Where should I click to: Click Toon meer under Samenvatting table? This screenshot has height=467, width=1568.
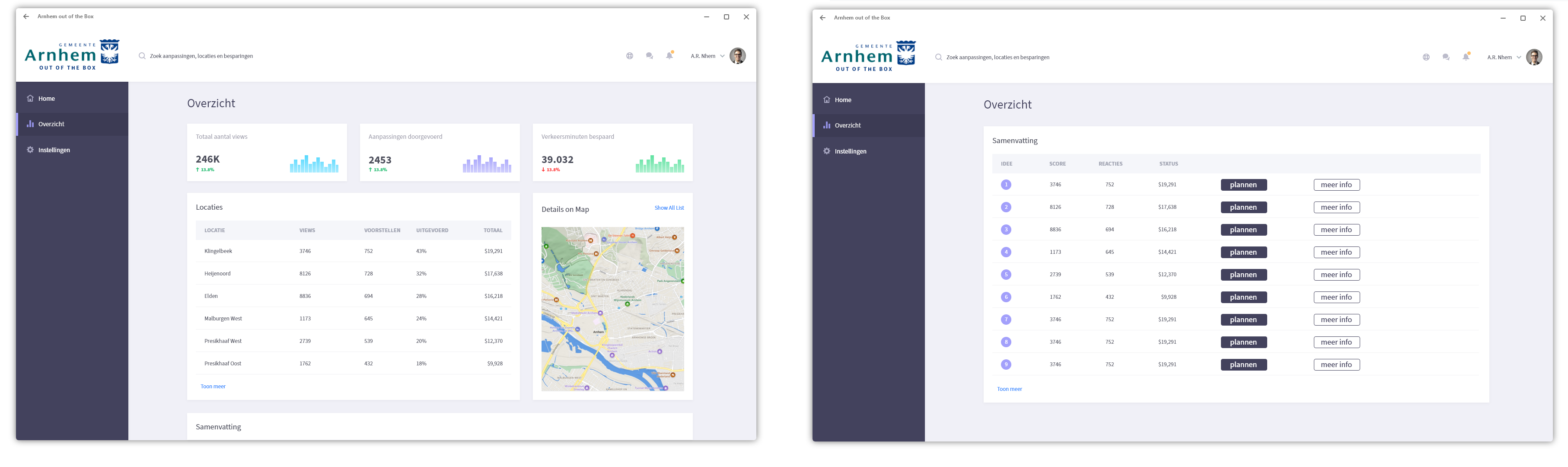click(1009, 389)
